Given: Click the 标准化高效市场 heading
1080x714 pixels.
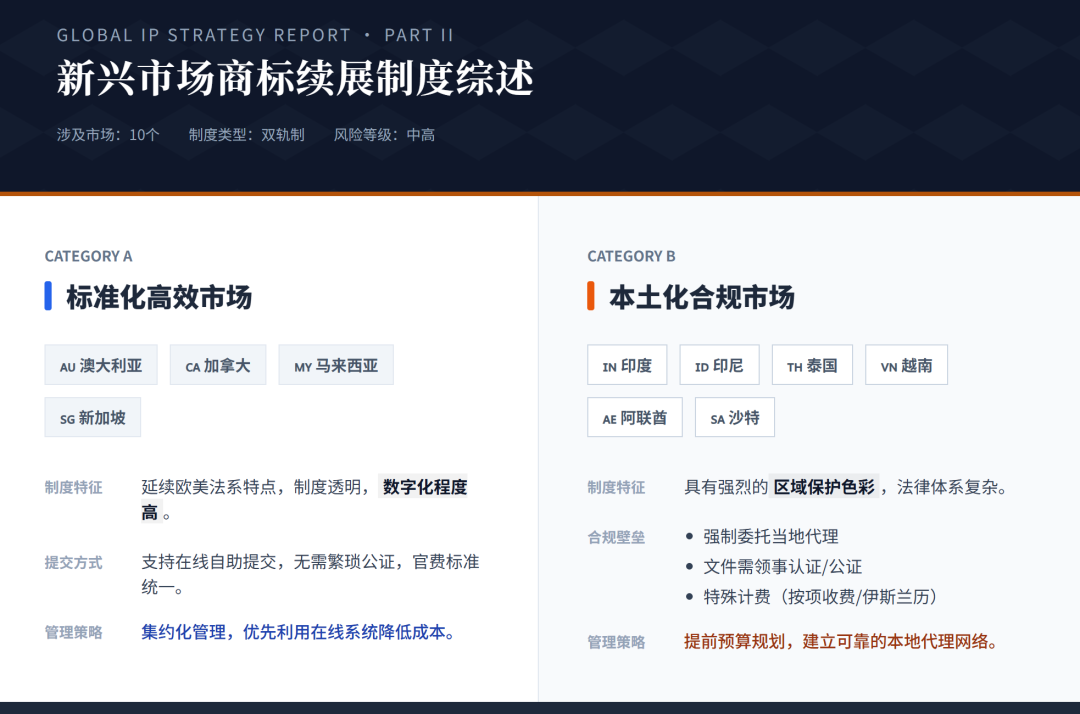Looking at the screenshot, I should point(159,297).
